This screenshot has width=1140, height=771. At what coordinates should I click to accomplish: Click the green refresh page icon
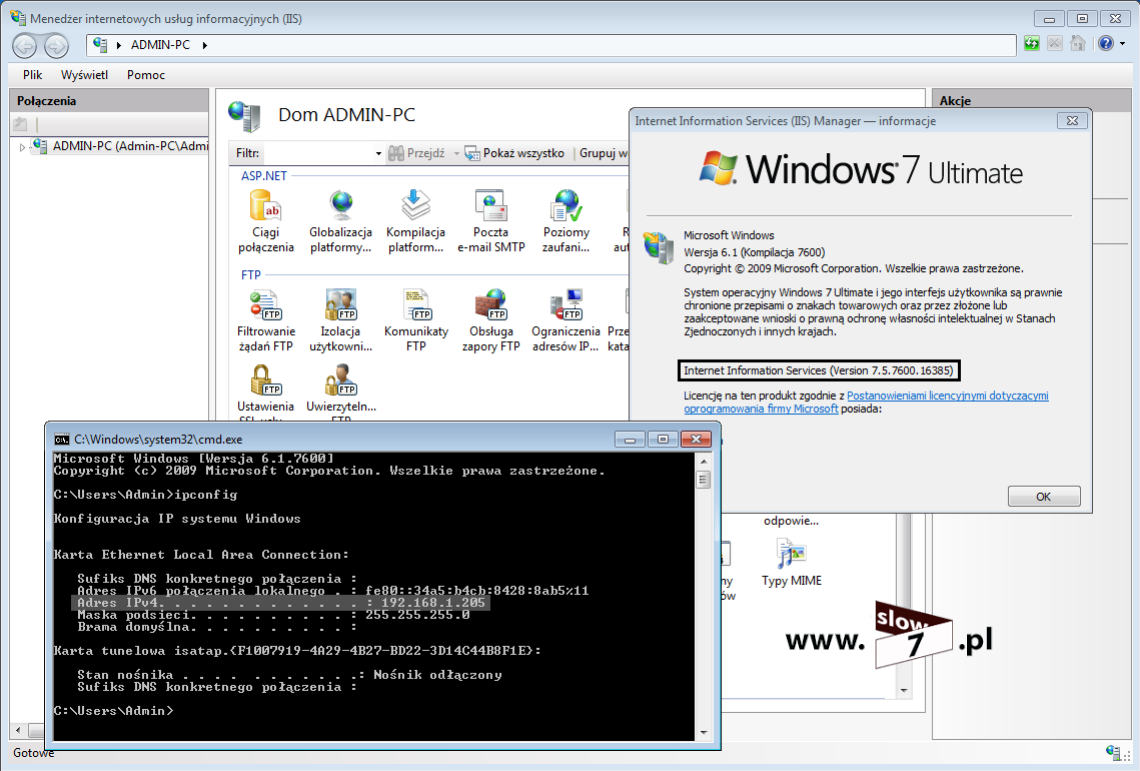click(1032, 44)
